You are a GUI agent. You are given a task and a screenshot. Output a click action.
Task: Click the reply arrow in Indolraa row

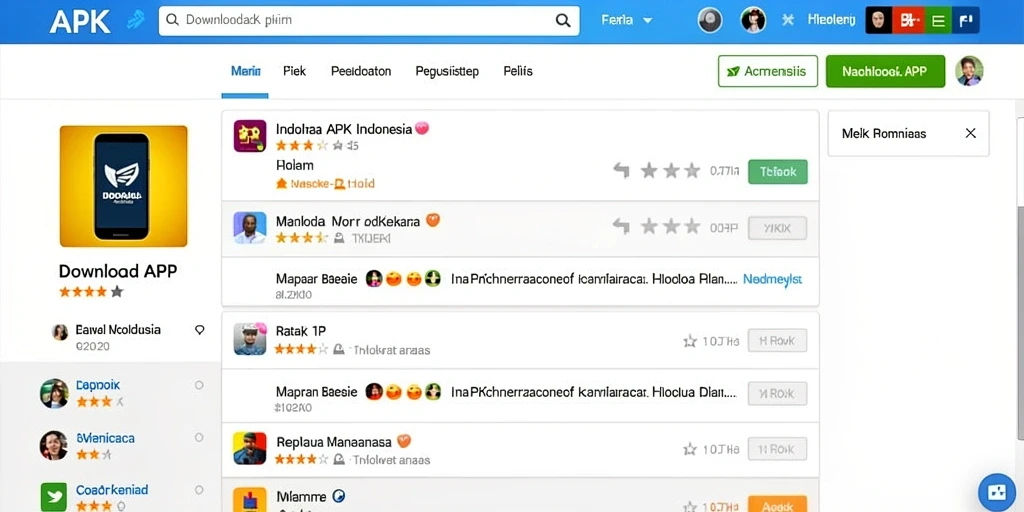pos(621,171)
